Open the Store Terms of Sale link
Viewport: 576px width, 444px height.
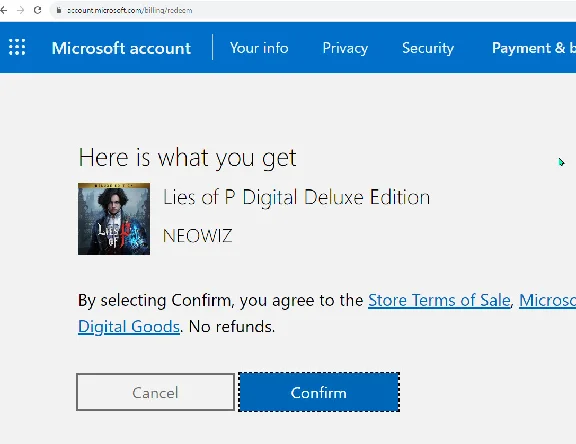pos(439,300)
